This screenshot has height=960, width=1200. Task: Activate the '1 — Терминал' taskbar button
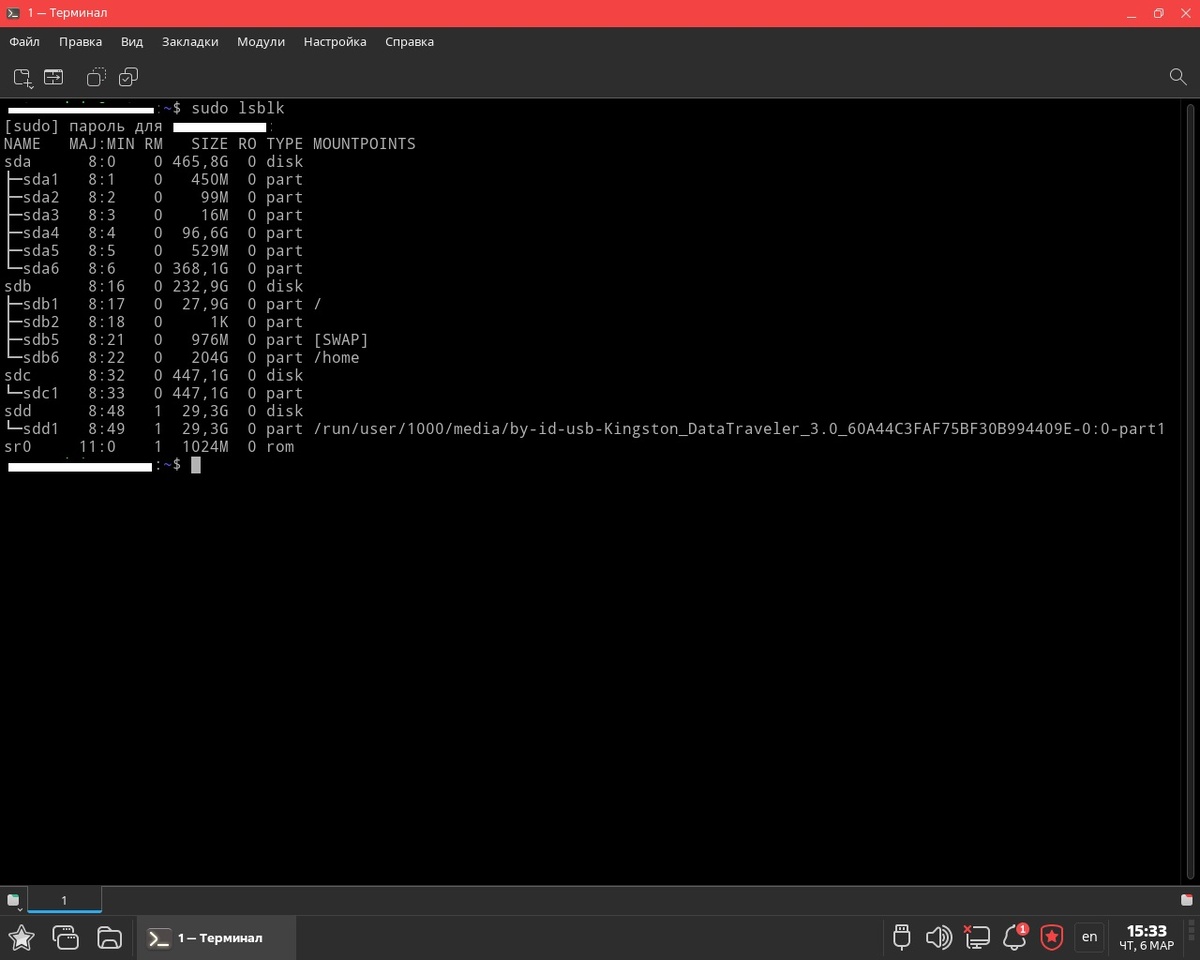pyautogui.click(x=216, y=937)
